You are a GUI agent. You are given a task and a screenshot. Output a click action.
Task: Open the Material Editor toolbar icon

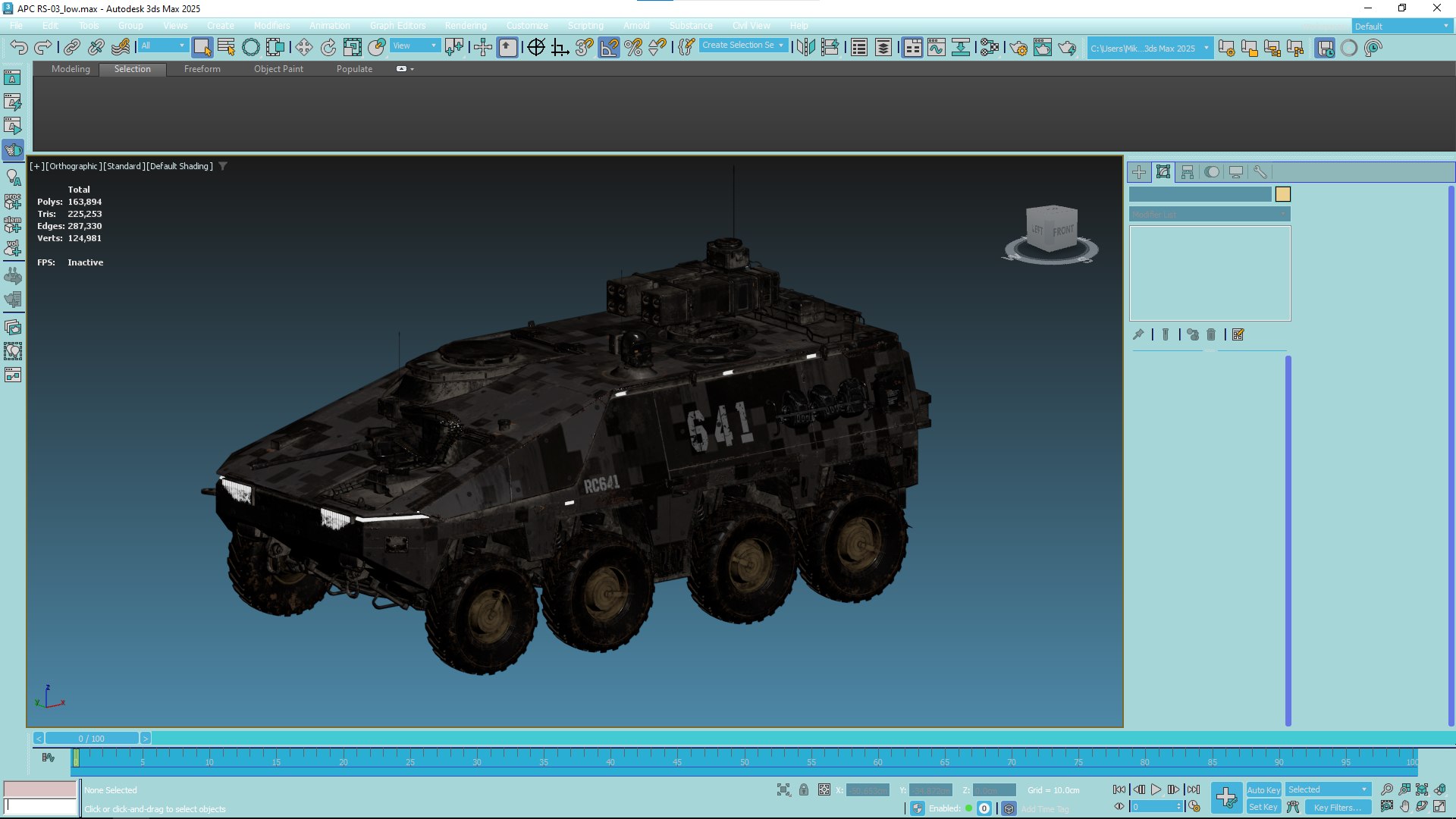[x=990, y=48]
